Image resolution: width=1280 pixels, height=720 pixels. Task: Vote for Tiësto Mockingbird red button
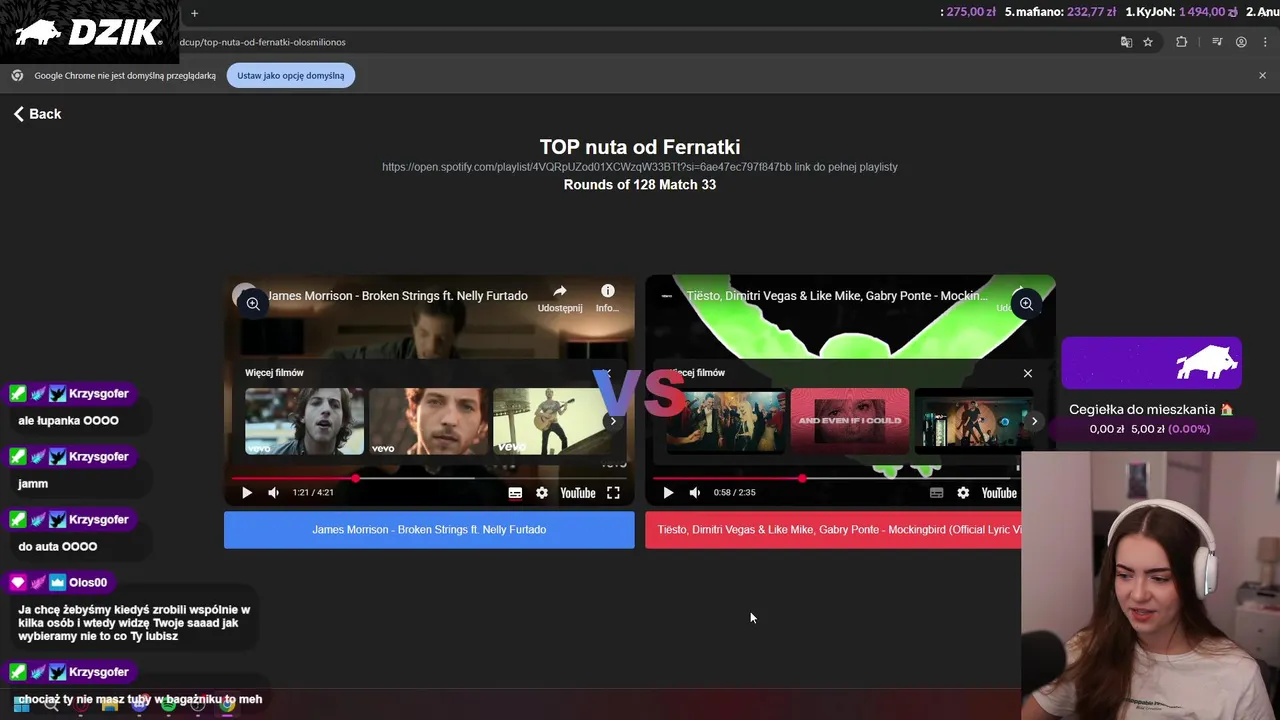[833, 530]
